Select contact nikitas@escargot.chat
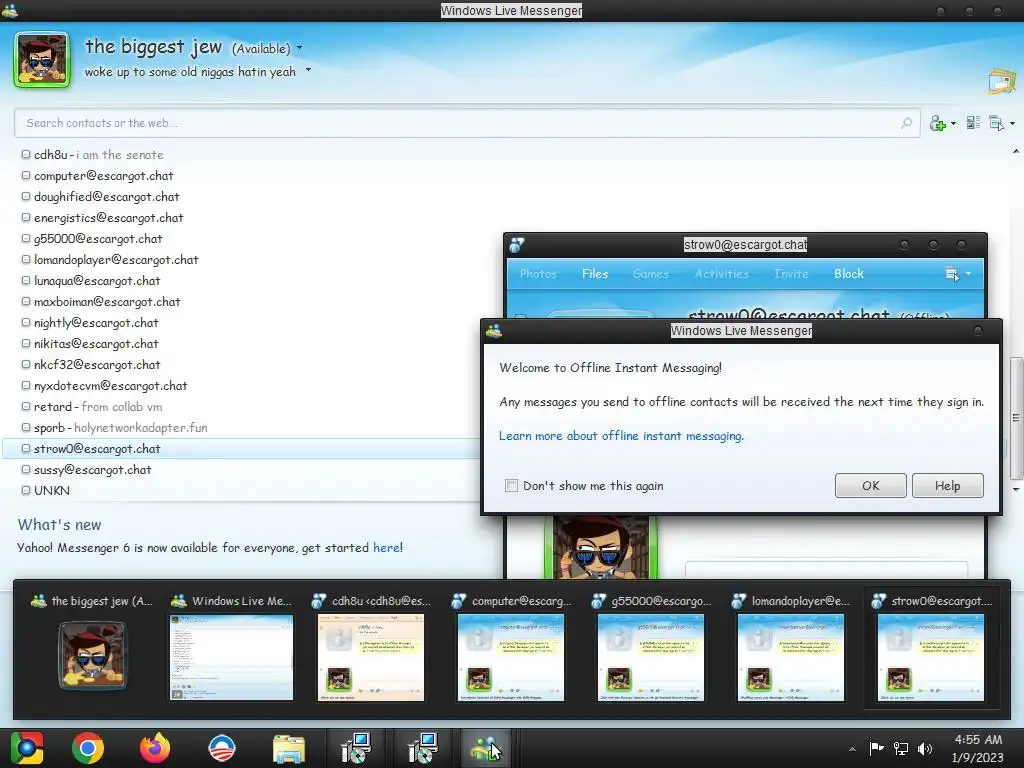The width and height of the screenshot is (1024, 768). (x=96, y=344)
